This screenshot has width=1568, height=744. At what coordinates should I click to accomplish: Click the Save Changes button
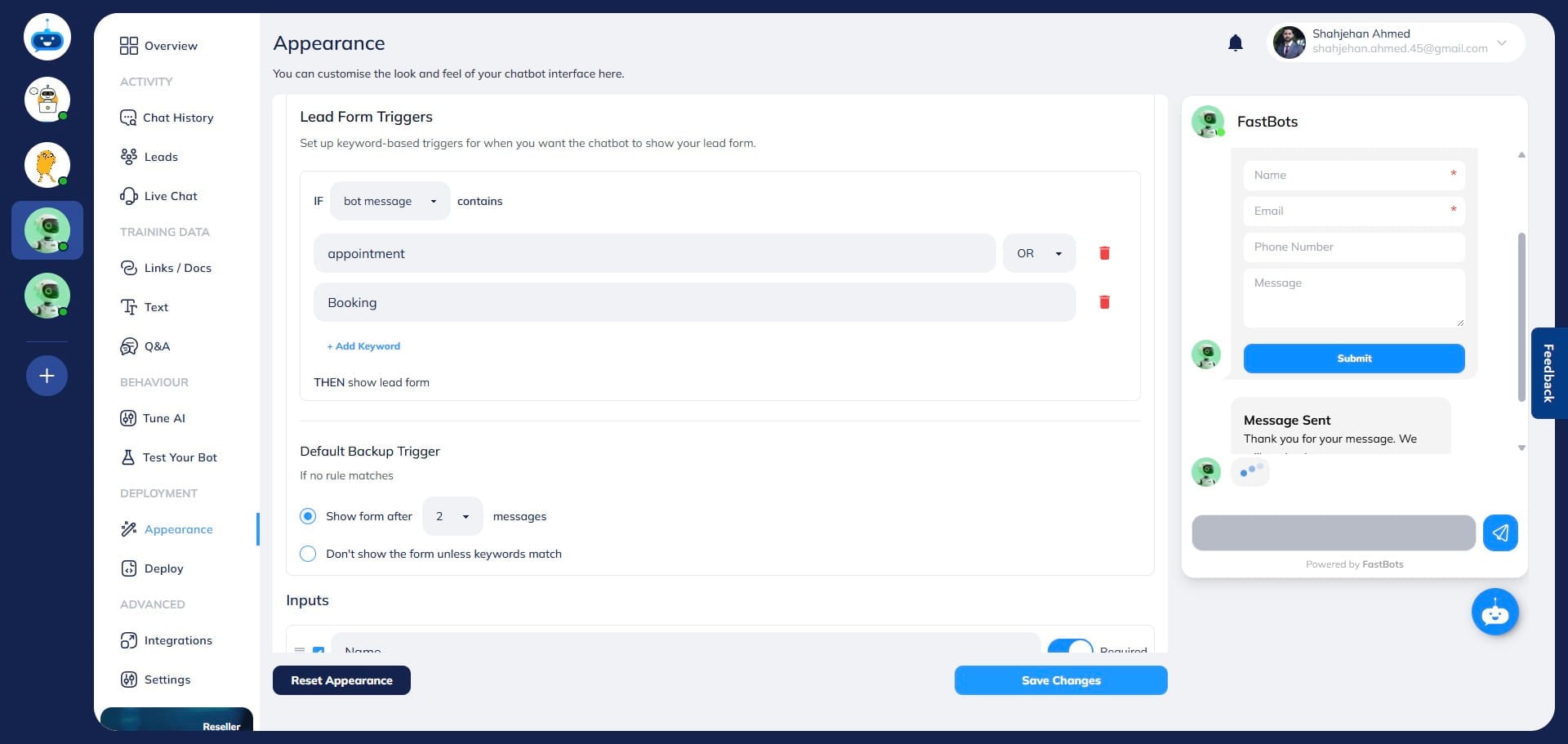click(1061, 680)
